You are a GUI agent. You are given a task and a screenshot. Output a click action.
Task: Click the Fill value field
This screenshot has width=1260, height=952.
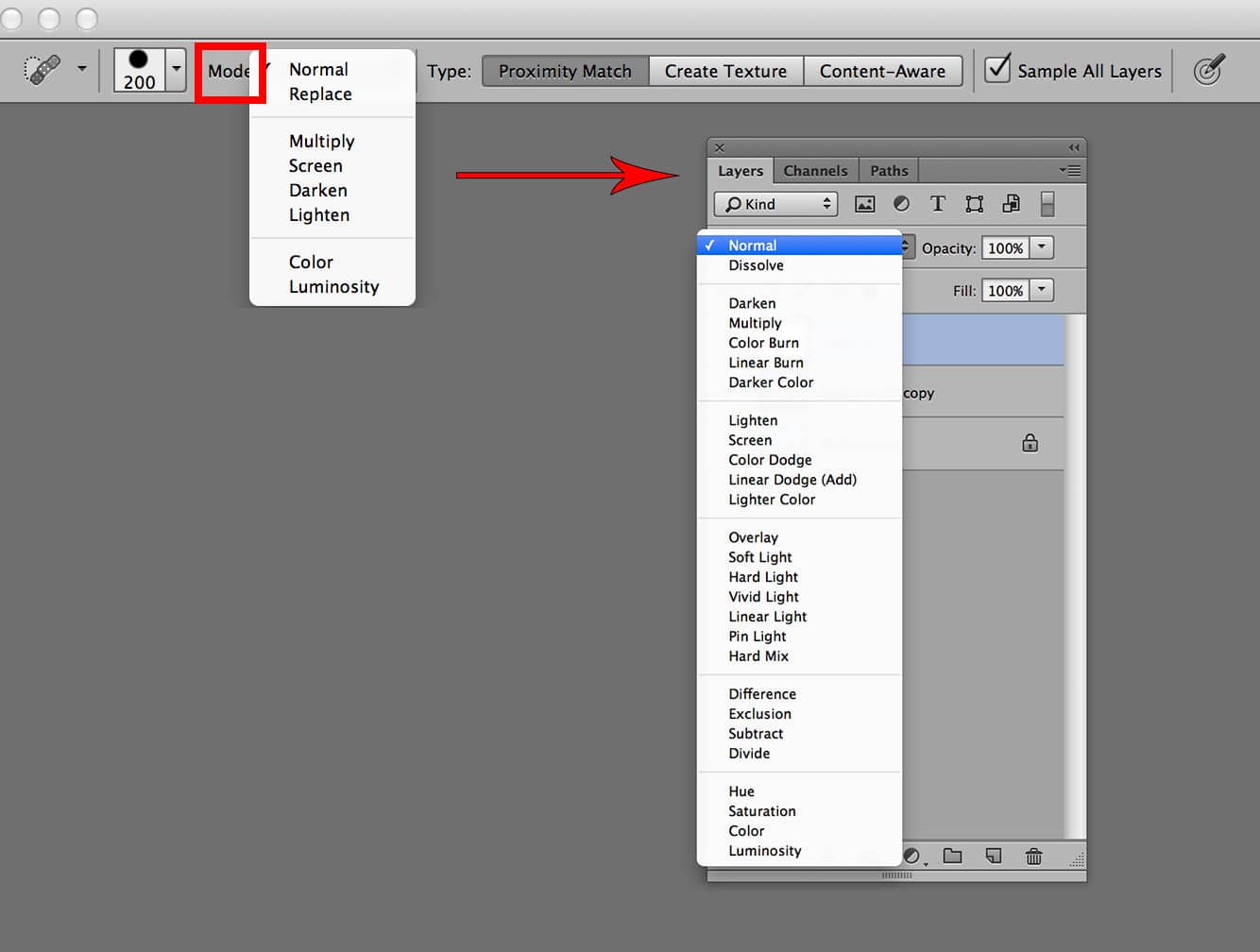point(1005,291)
